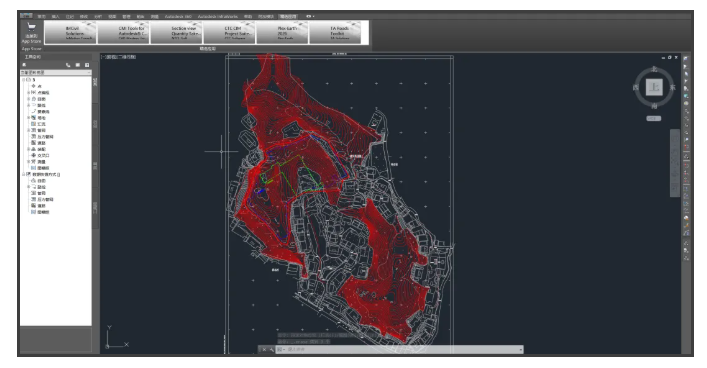Select the 要素线 (Feature Lines) tree item
Image resolution: width=707 pixels, height=368 pixels.
43,111
